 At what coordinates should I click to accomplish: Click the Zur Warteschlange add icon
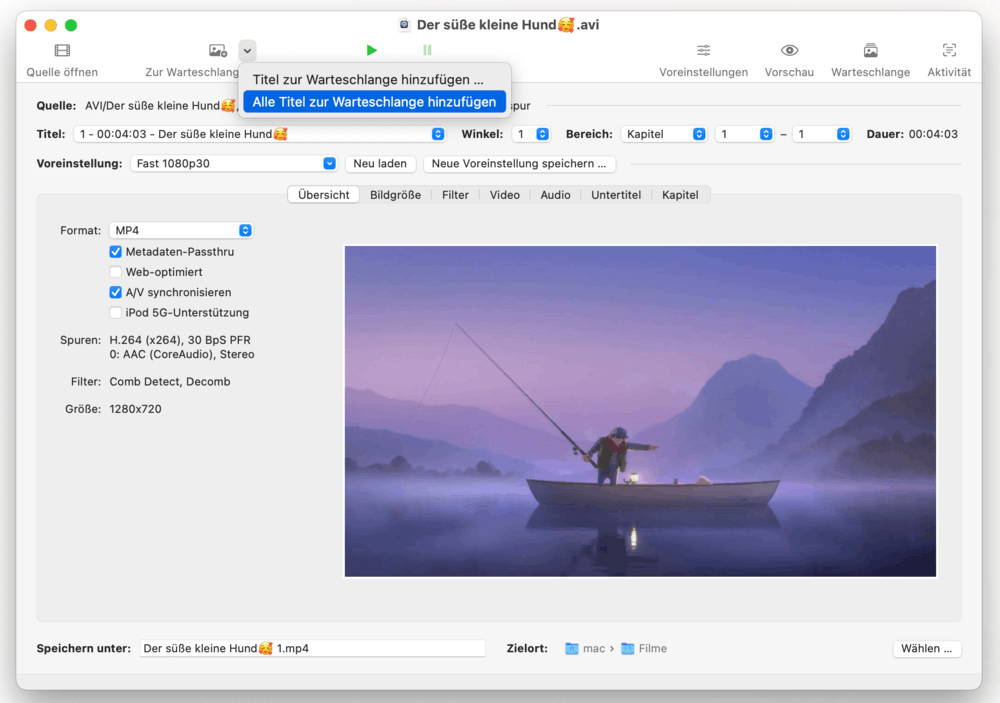[x=217, y=51]
